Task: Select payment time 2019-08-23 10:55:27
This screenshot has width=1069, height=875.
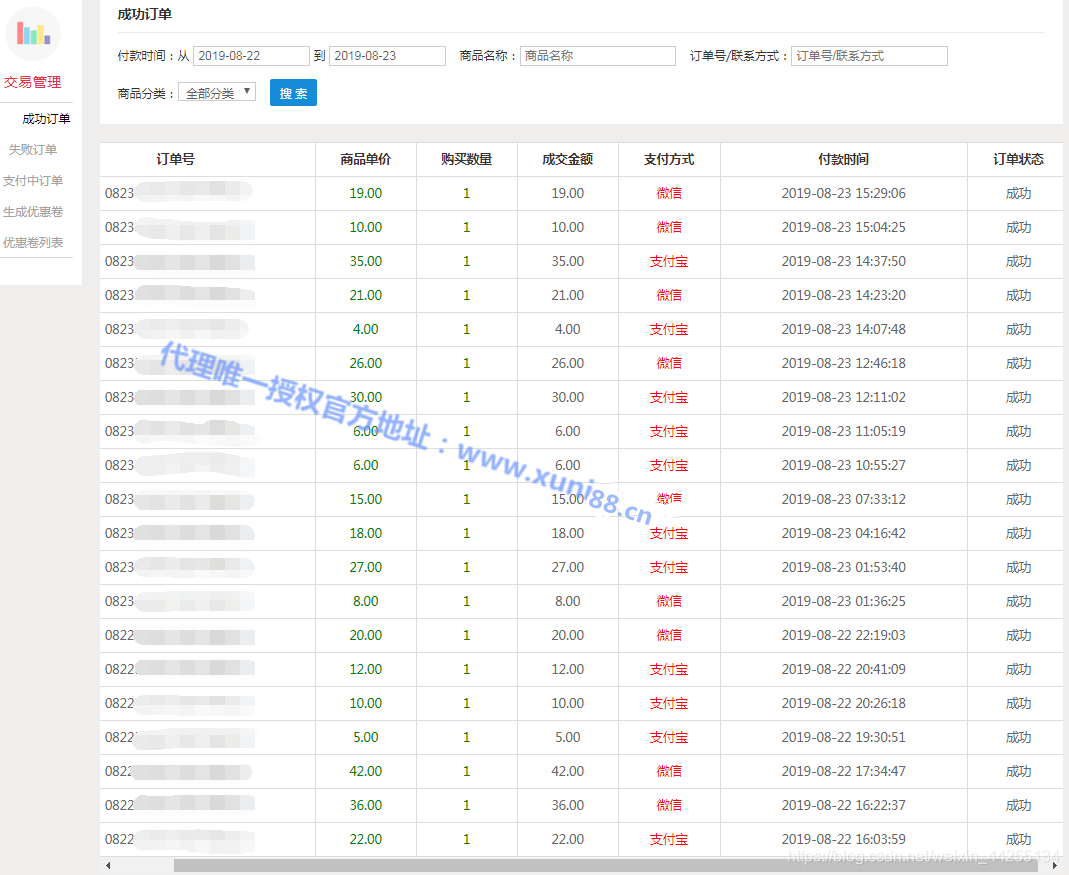Action: tap(843, 465)
